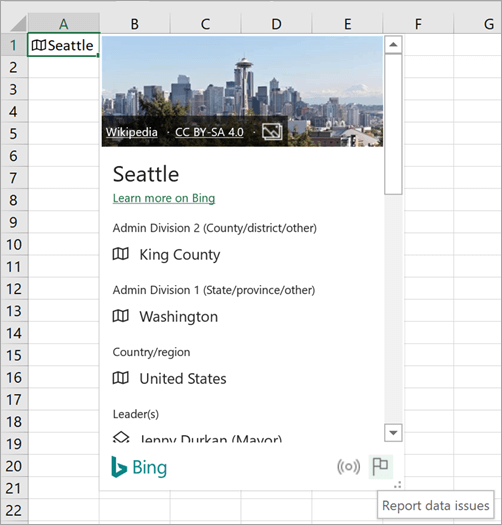Click the Select All corner triangle
502x525 pixels.
17,24
